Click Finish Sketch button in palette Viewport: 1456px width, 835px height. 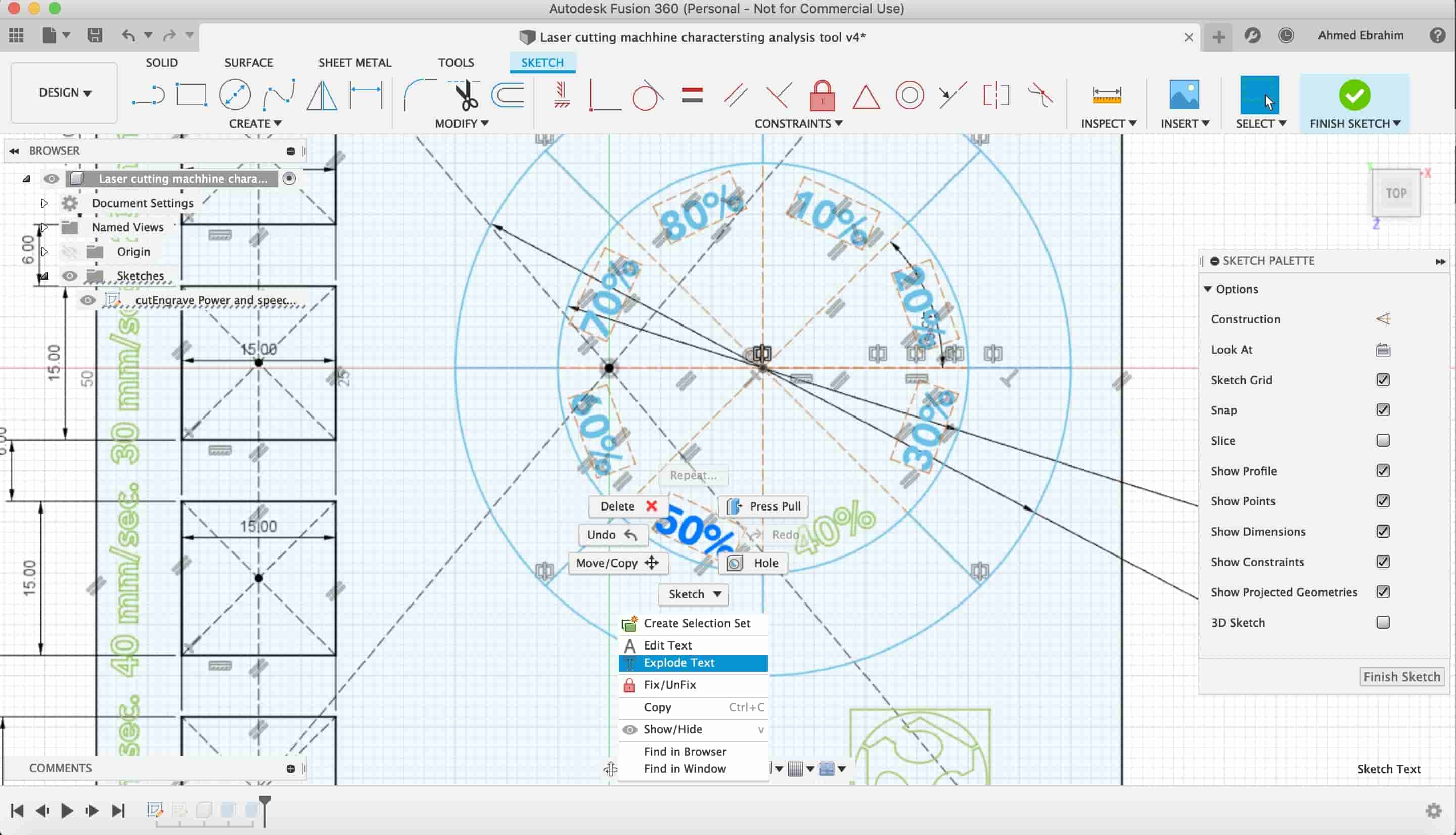coord(1401,677)
